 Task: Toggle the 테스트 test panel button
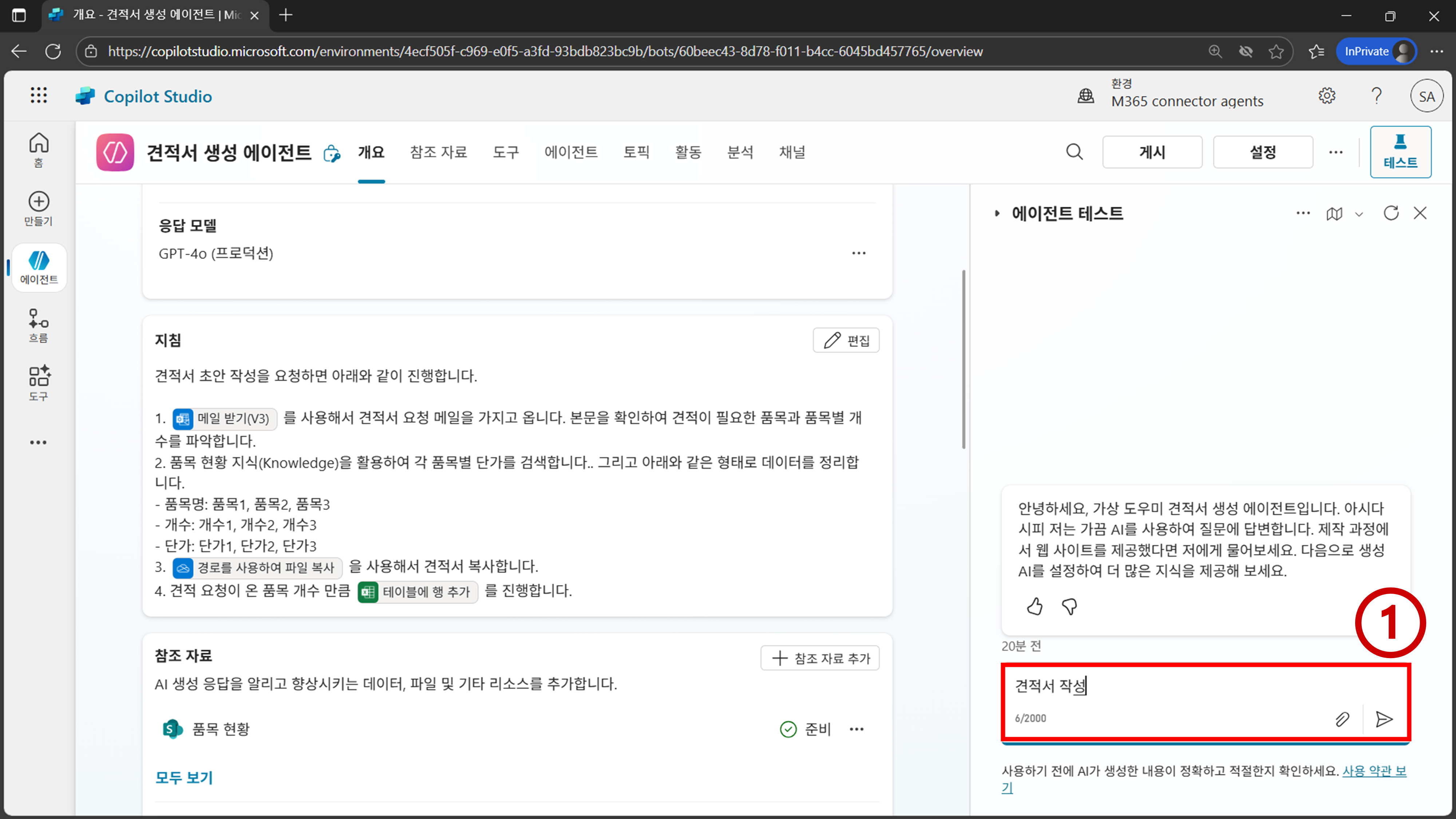(x=1400, y=151)
